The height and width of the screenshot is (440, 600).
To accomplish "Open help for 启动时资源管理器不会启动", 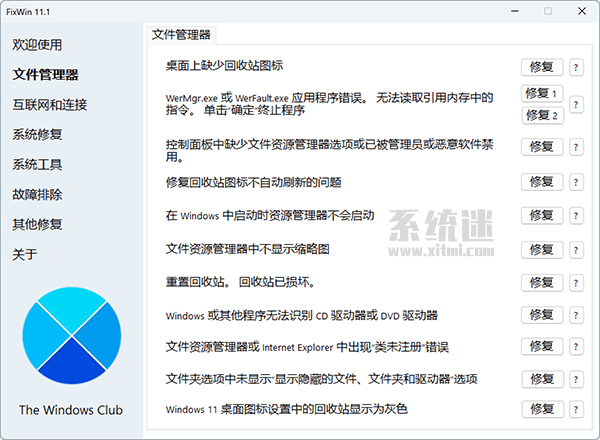I will pyautogui.click(x=576, y=215).
